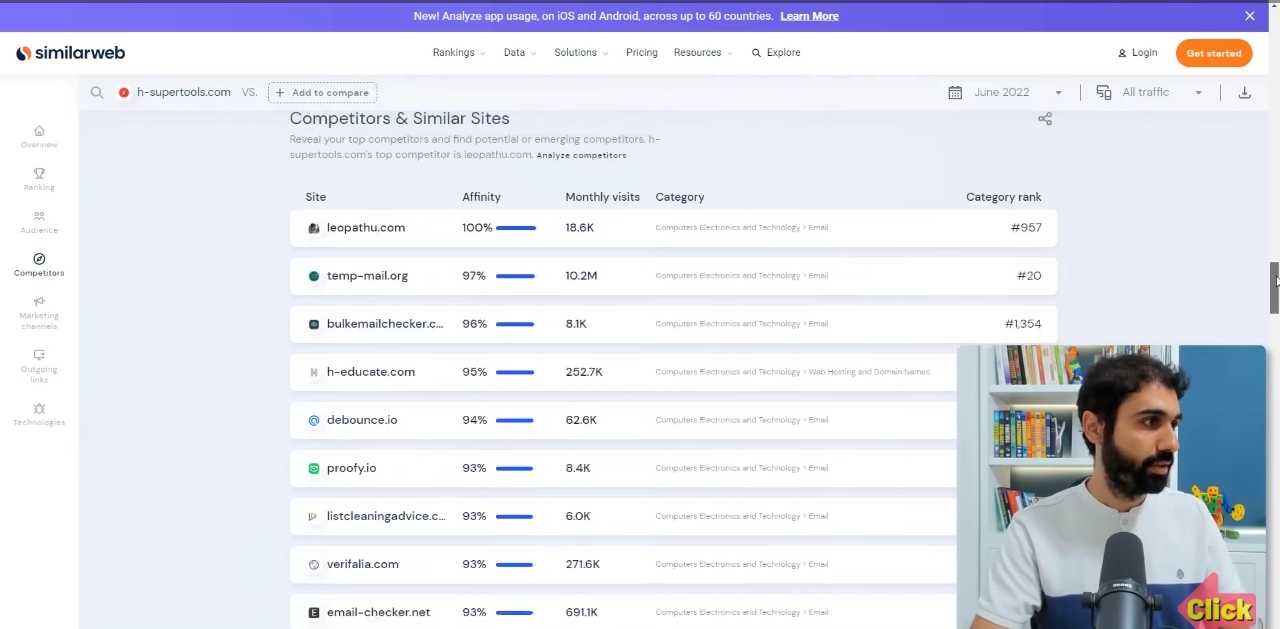Screen dimensions: 1280x629
Task: Share the Competitors section
Action: pyautogui.click(x=1045, y=119)
